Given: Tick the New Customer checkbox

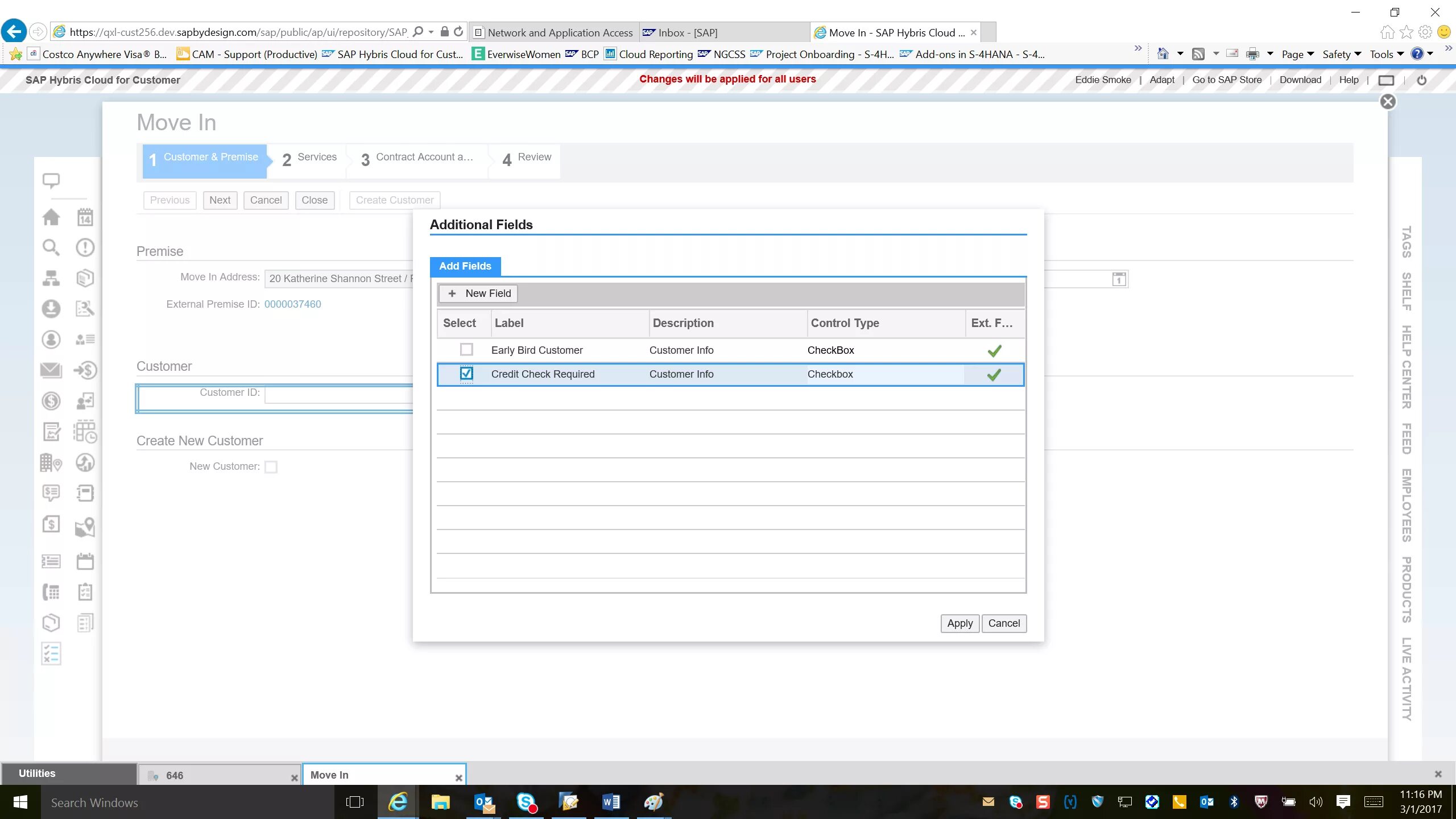Looking at the screenshot, I should [x=271, y=467].
